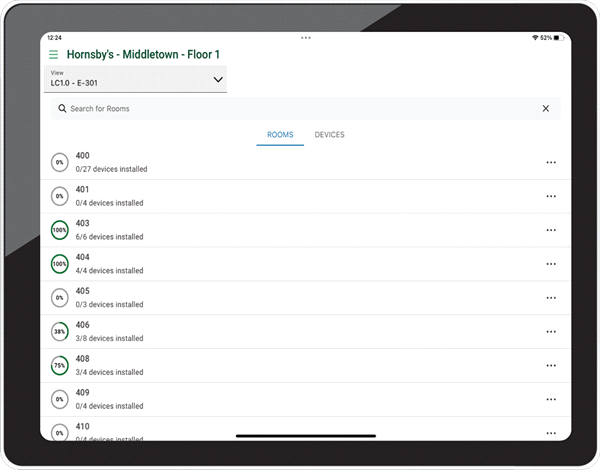
Task: Open more options for room 406
Action: [x=551, y=332]
